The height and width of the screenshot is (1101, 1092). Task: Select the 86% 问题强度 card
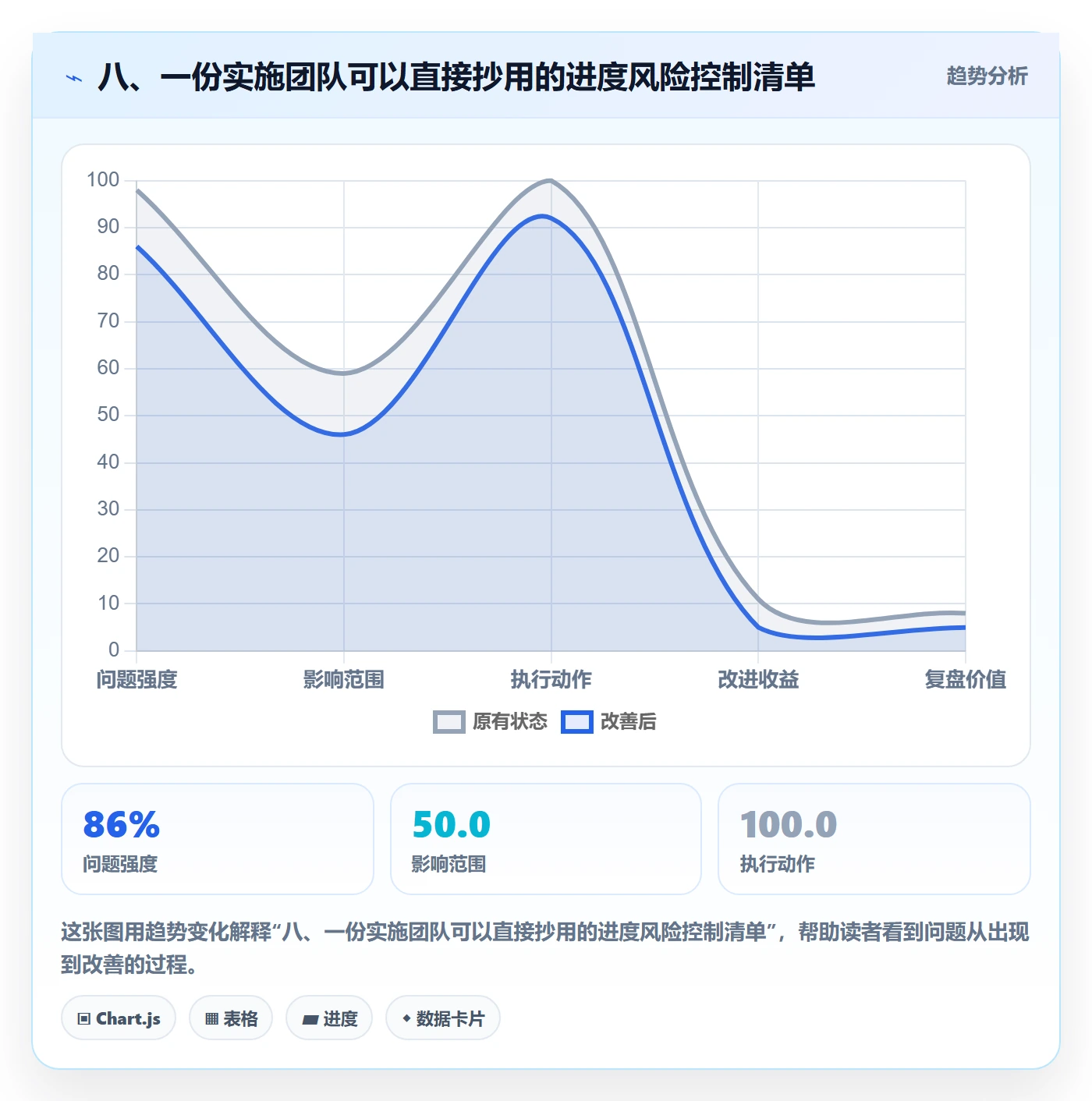click(x=218, y=839)
